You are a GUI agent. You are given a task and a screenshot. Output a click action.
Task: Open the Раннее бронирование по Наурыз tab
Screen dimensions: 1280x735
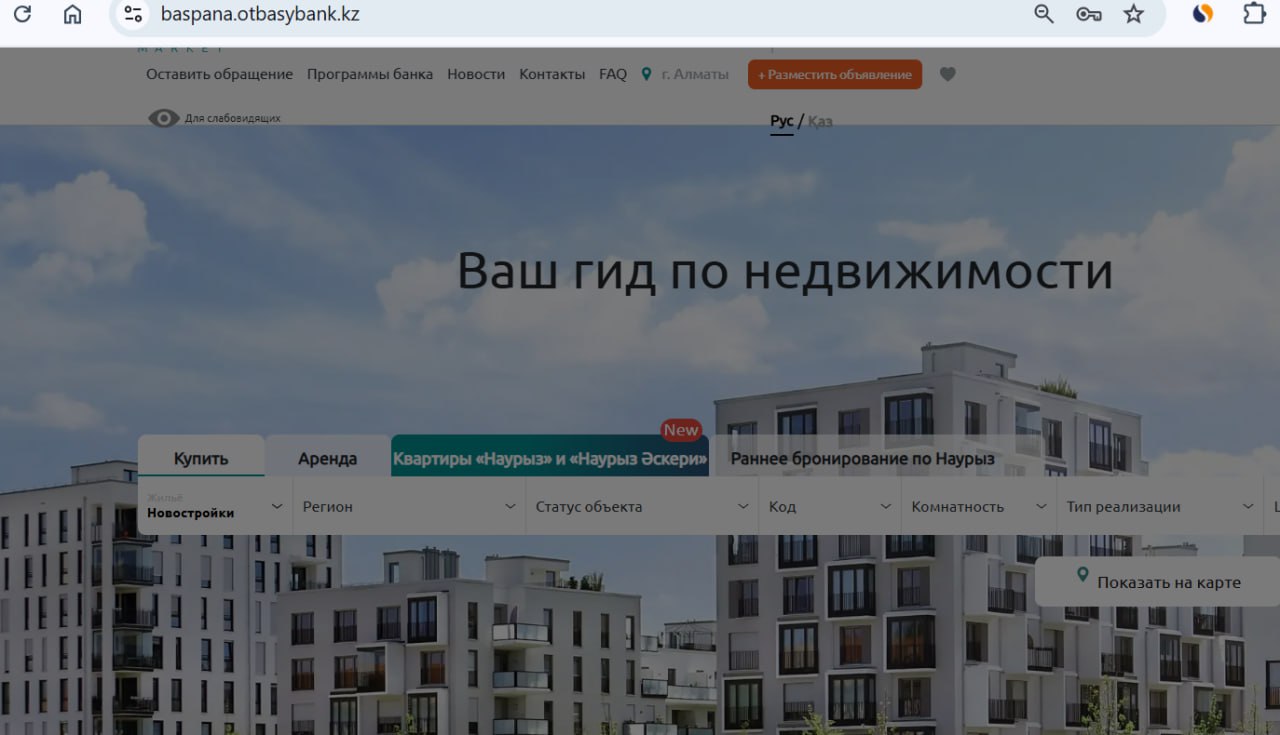coord(862,459)
